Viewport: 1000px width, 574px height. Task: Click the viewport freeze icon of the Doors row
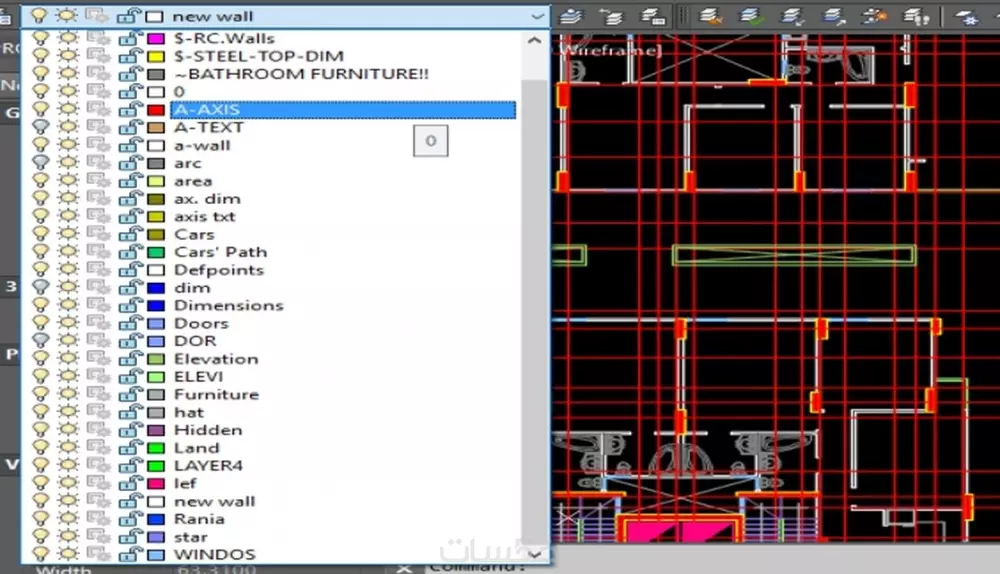[98, 323]
